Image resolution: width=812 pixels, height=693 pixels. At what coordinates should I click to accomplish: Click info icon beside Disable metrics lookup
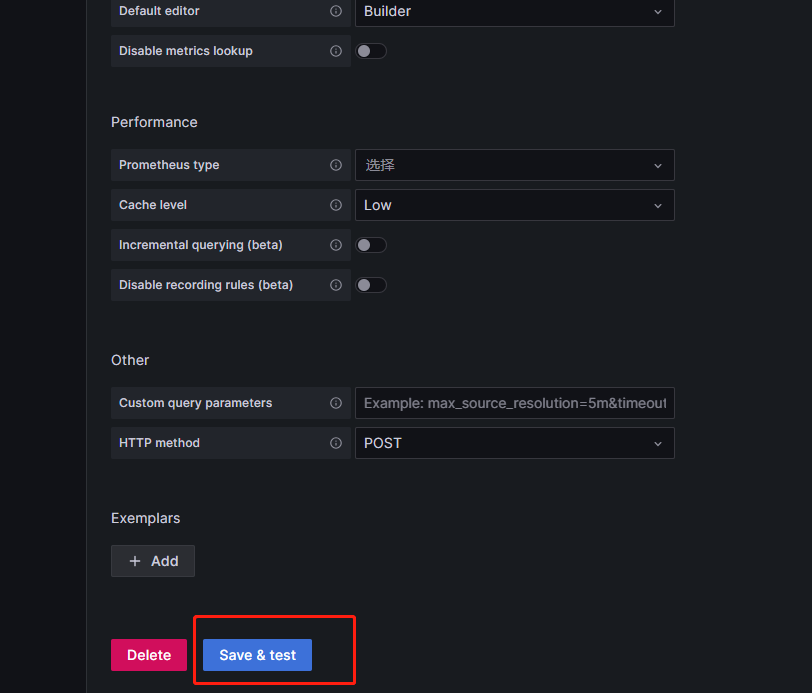tap(336, 51)
